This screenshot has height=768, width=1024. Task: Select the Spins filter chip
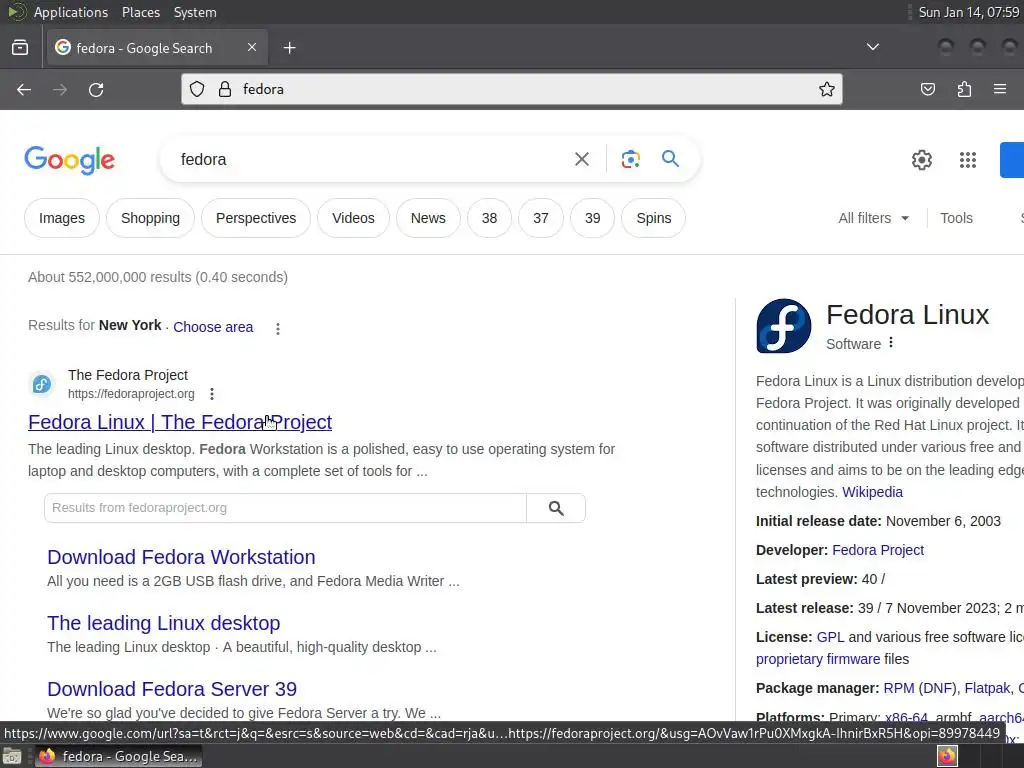pyautogui.click(x=654, y=218)
